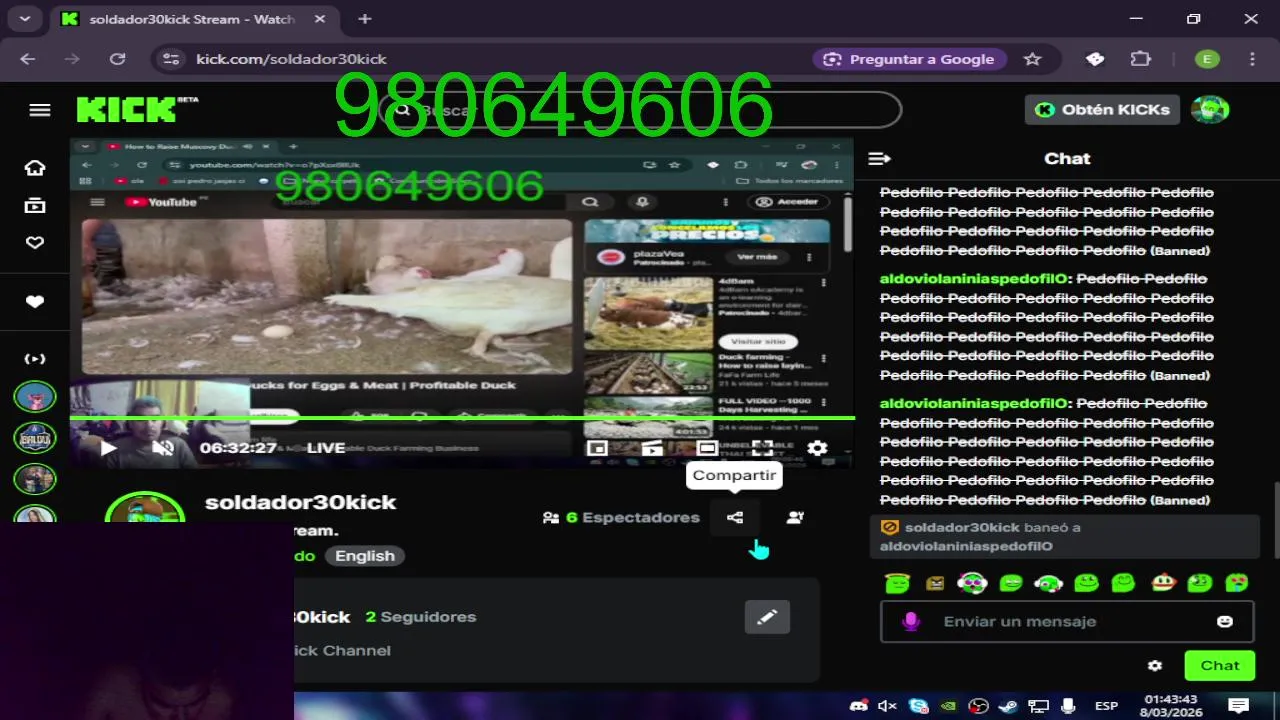The width and height of the screenshot is (1280, 720).
Task: Send message with green Chat button
Action: (x=1220, y=665)
